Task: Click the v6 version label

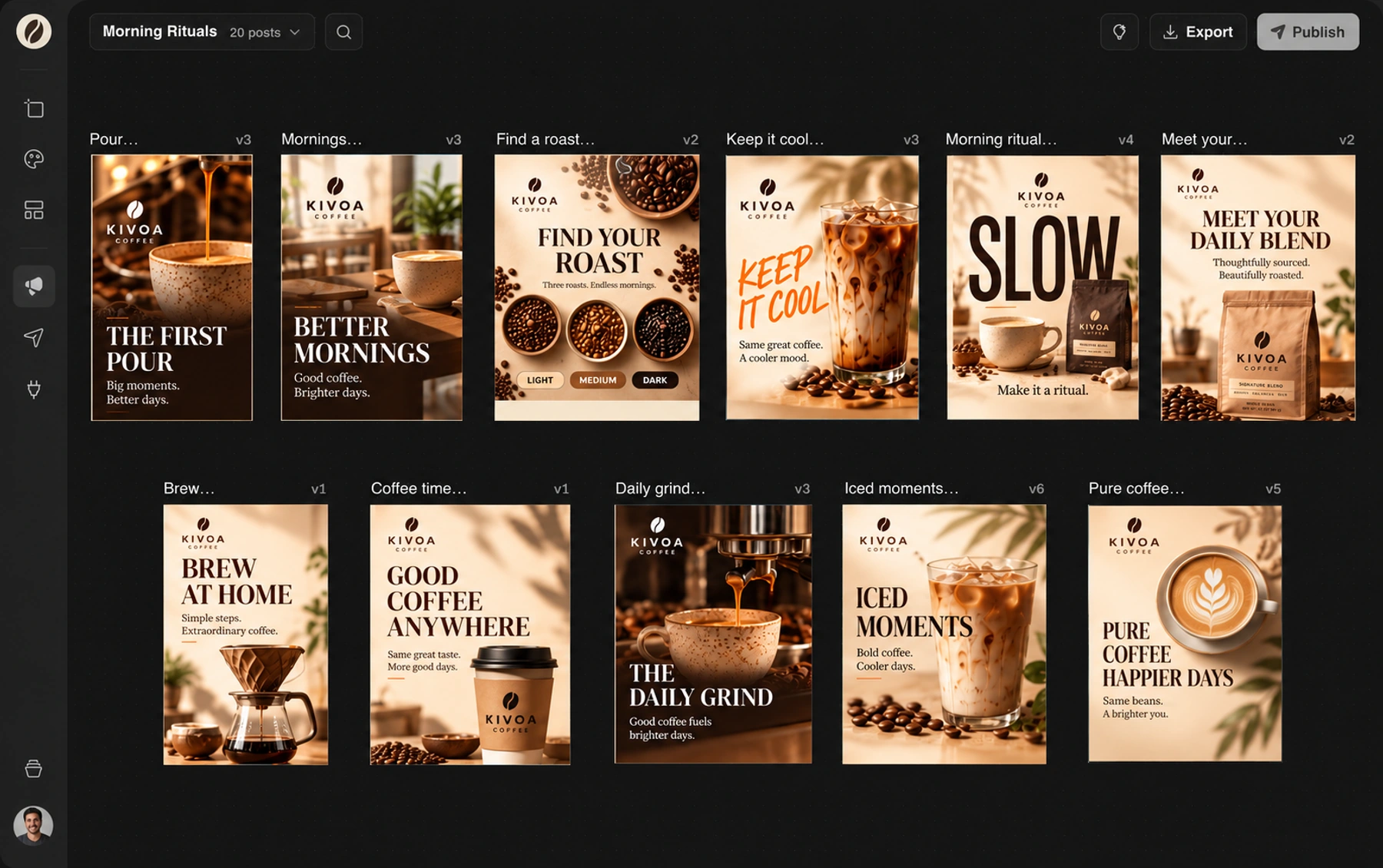Action: [x=1036, y=489]
